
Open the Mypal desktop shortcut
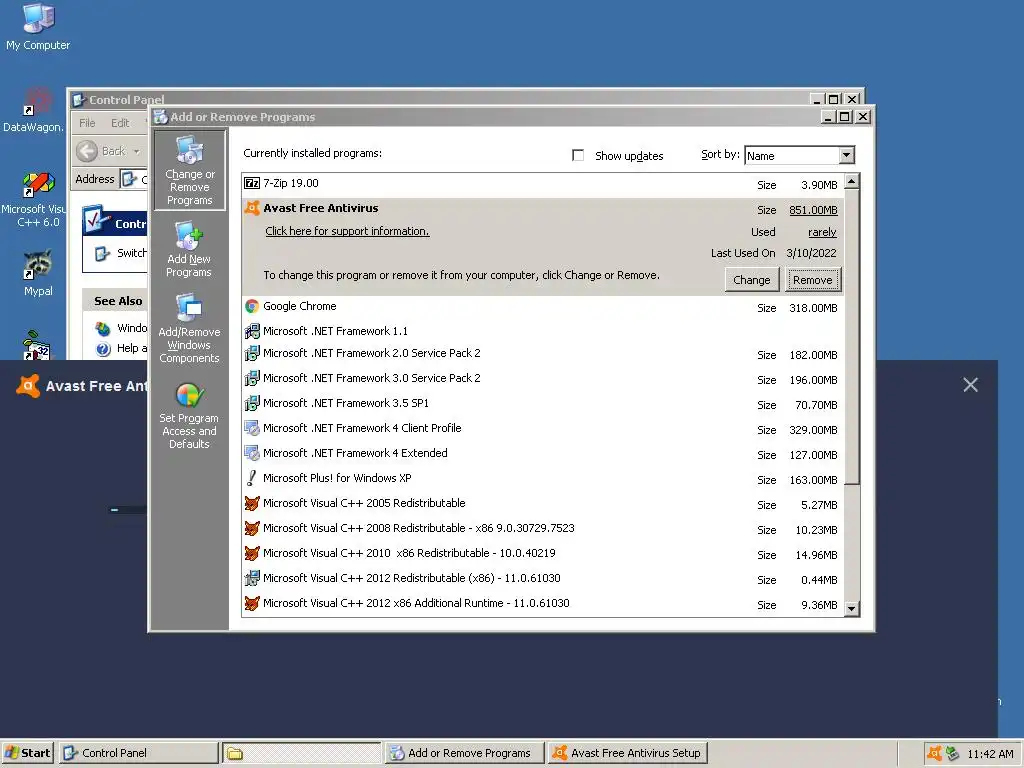[38, 273]
